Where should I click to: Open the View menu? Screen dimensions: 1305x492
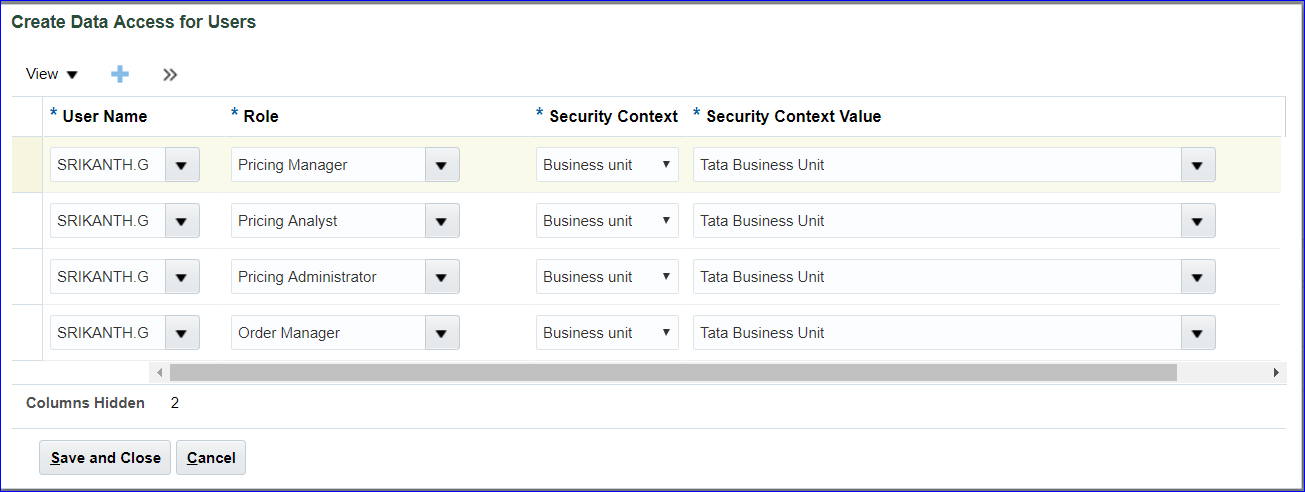pos(51,74)
